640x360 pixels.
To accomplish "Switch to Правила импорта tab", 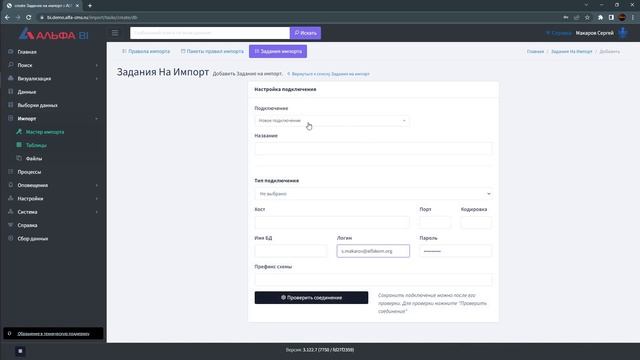I will coord(146,51).
